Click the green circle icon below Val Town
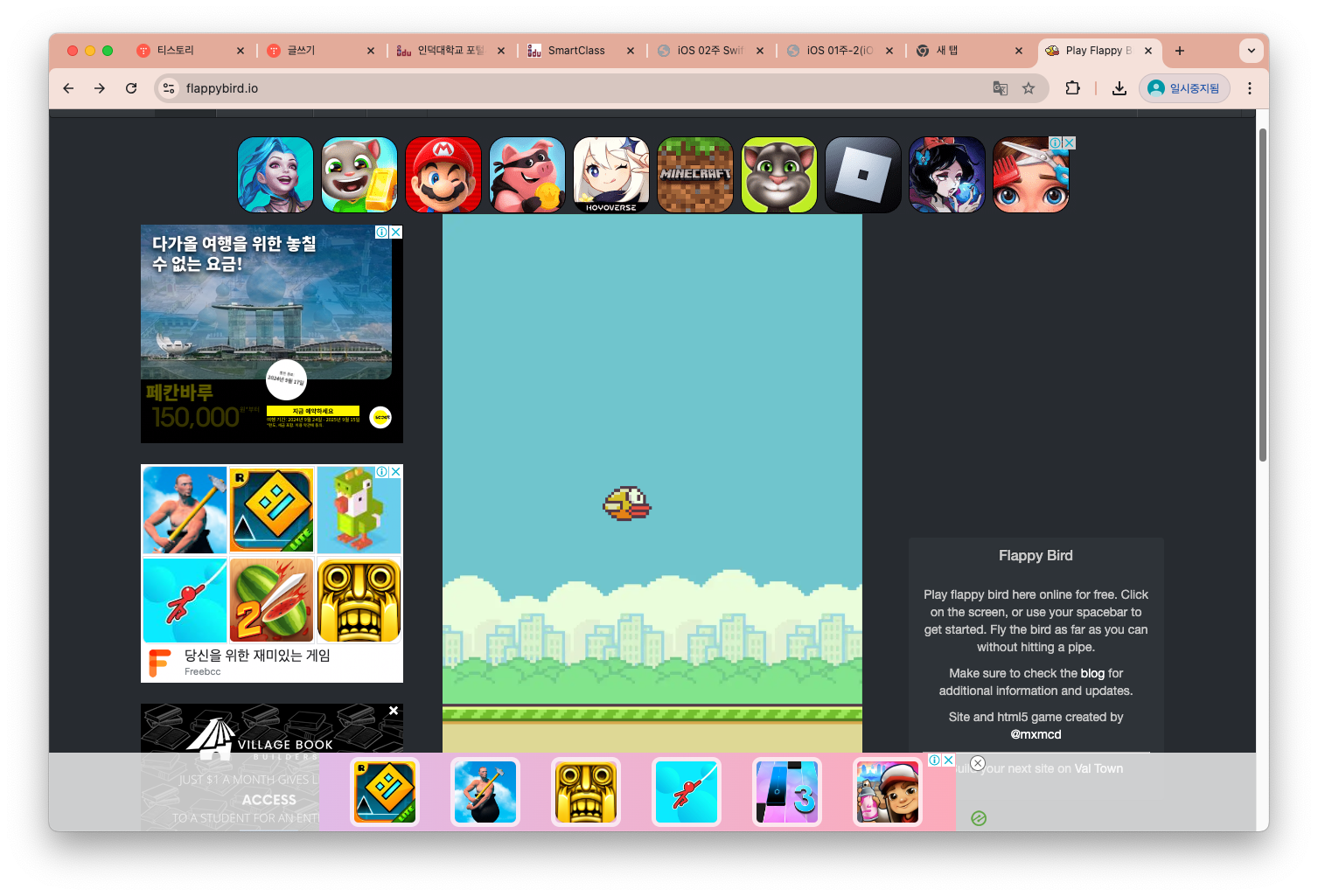Screen dimensions: 1318x896 tap(979, 818)
